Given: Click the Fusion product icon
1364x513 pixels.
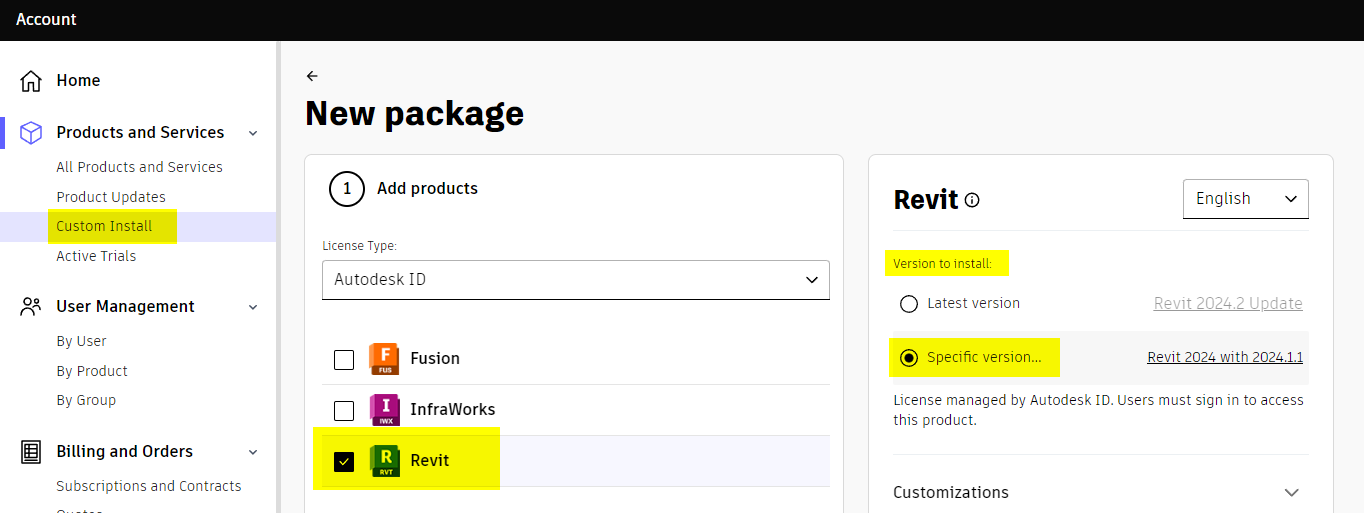Looking at the screenshot, I should pyautogui.click(x=384, y=359).
